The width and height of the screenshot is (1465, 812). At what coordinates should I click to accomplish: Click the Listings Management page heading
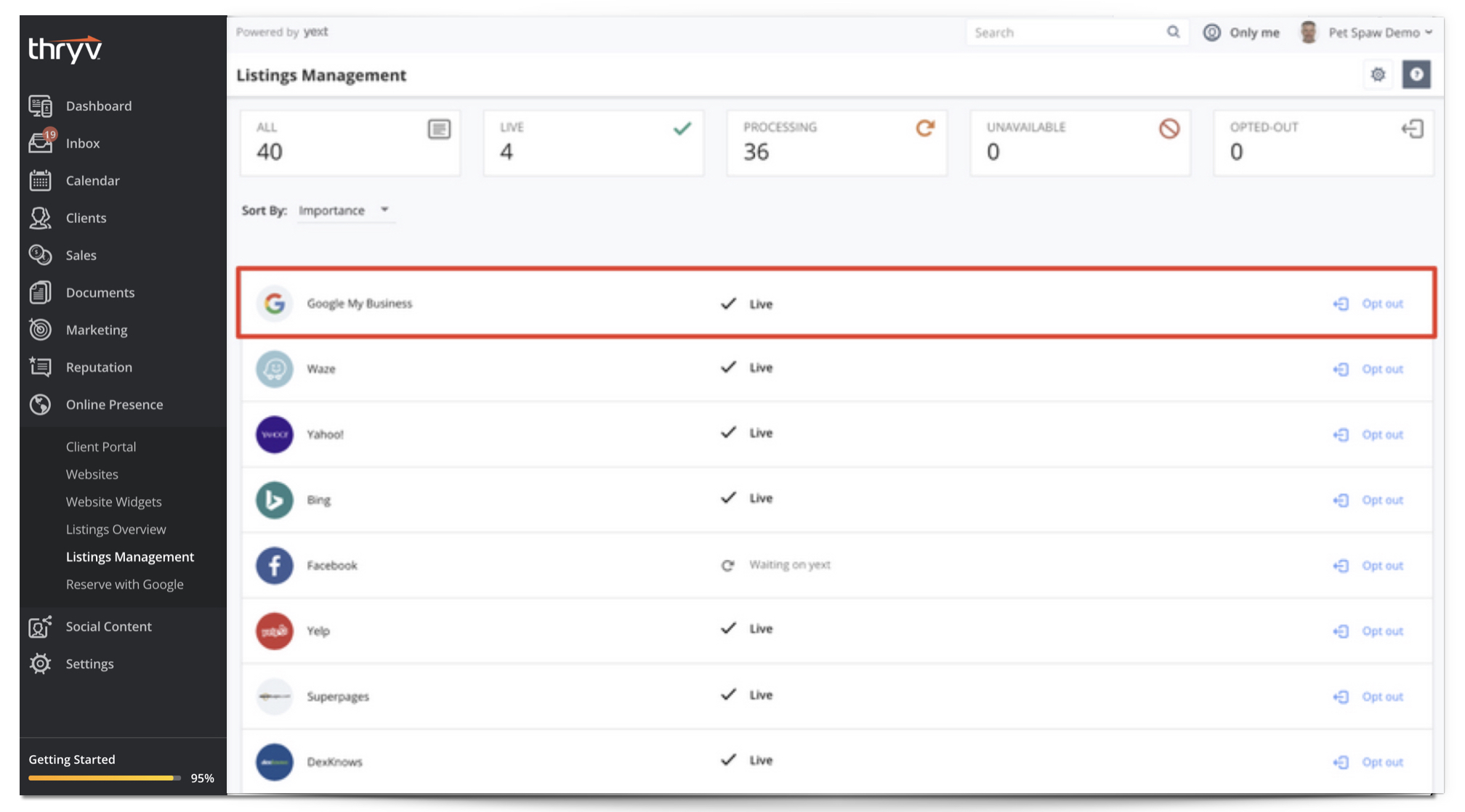click(x=321, y=76)
